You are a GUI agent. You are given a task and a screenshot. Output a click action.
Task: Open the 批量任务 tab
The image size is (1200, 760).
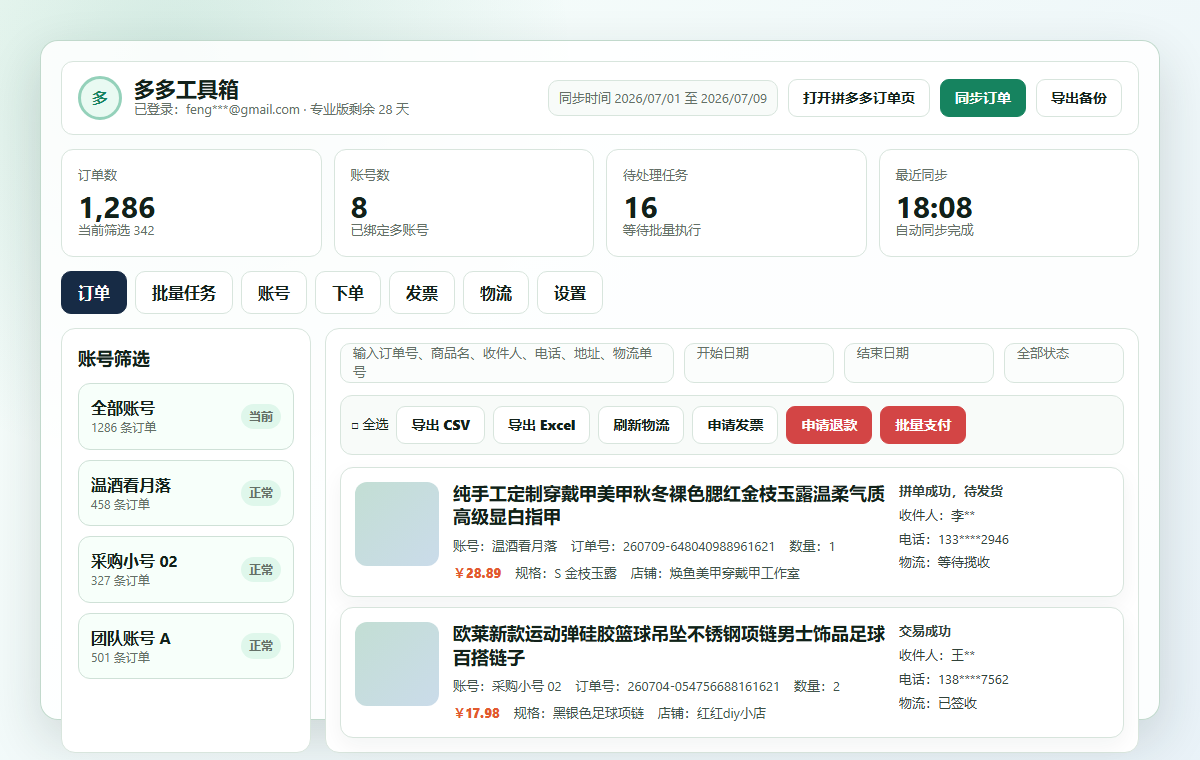[184, 293]
